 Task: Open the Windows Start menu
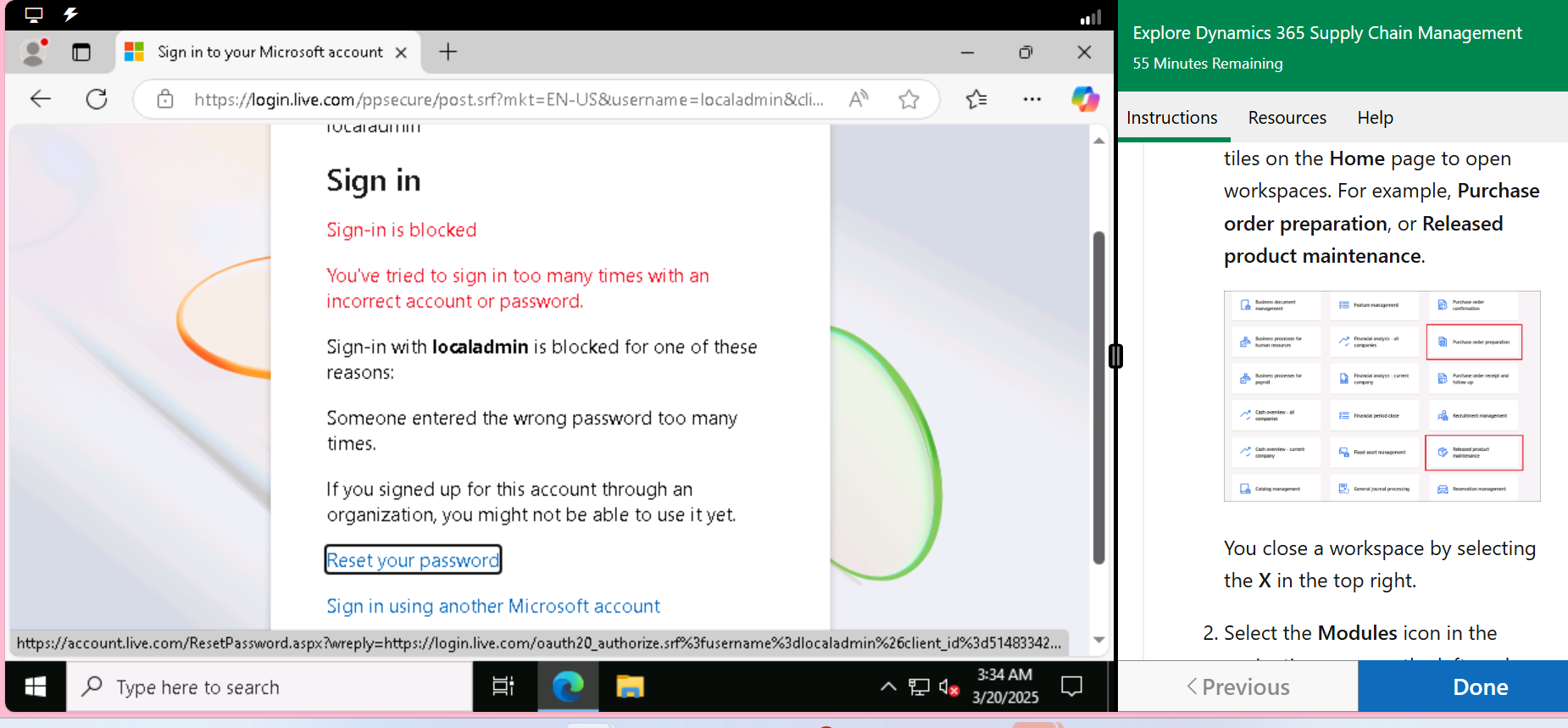(x=36, y=686)
